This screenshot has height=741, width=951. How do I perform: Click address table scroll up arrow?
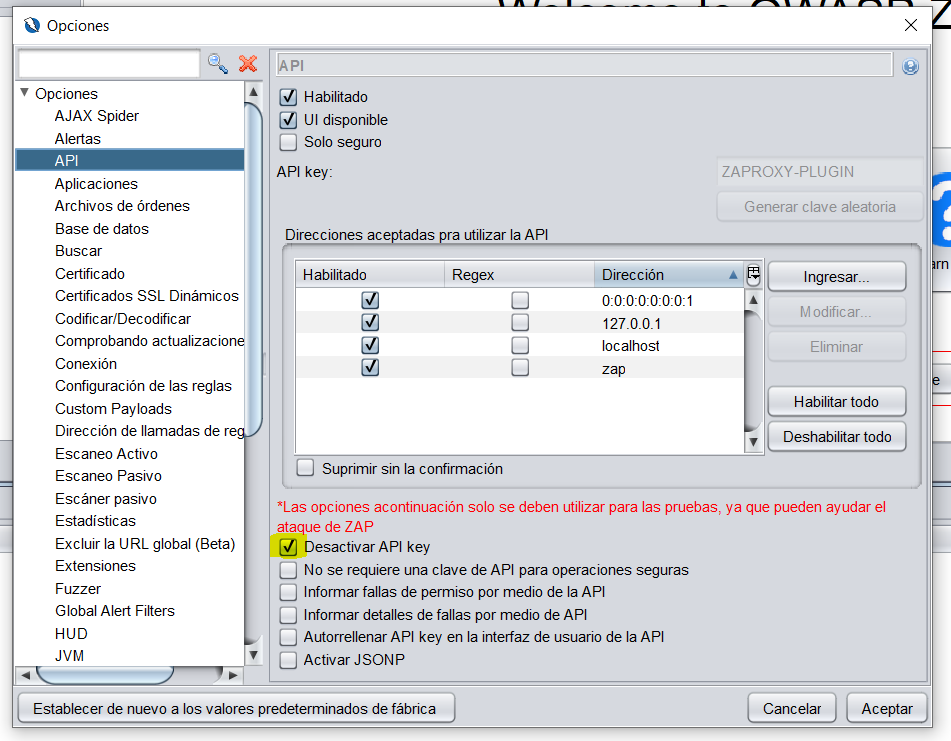753,299
